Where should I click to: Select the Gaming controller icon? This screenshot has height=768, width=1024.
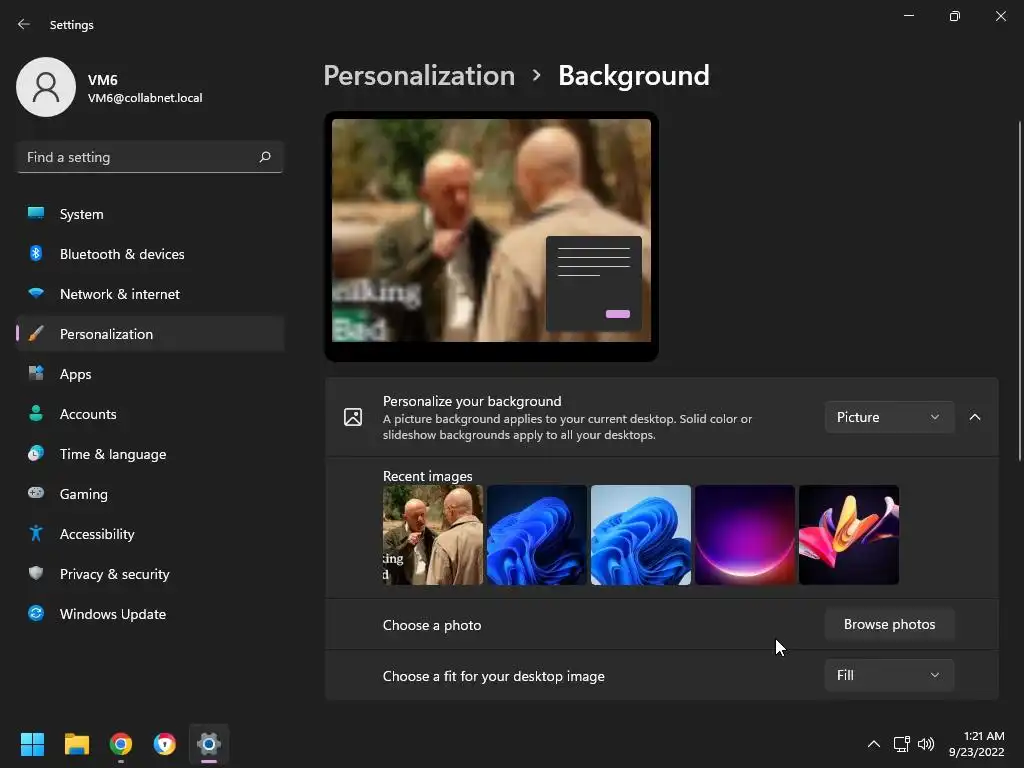click(36, 493)
